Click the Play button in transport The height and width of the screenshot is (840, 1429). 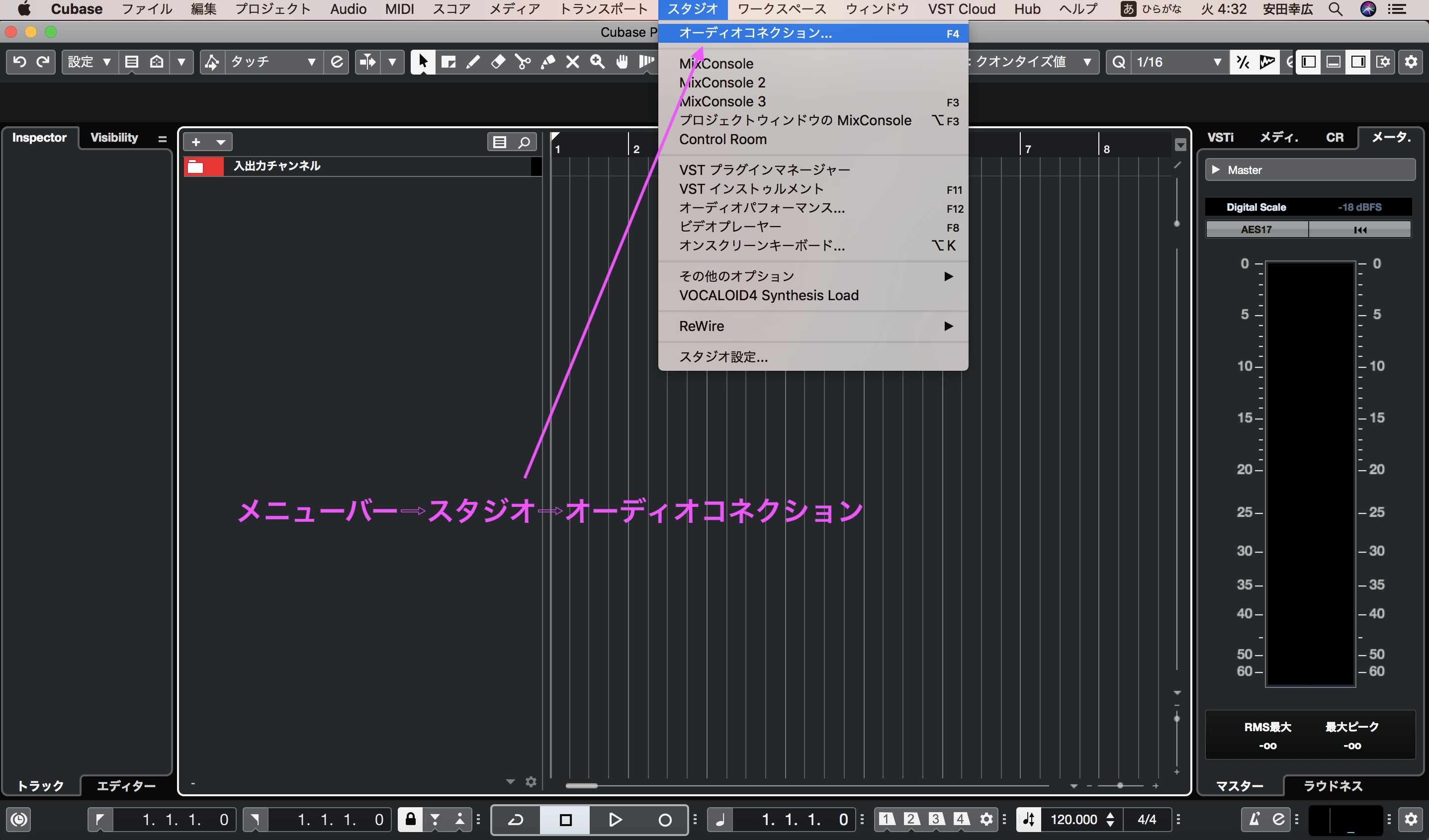(x=615, y=820)
